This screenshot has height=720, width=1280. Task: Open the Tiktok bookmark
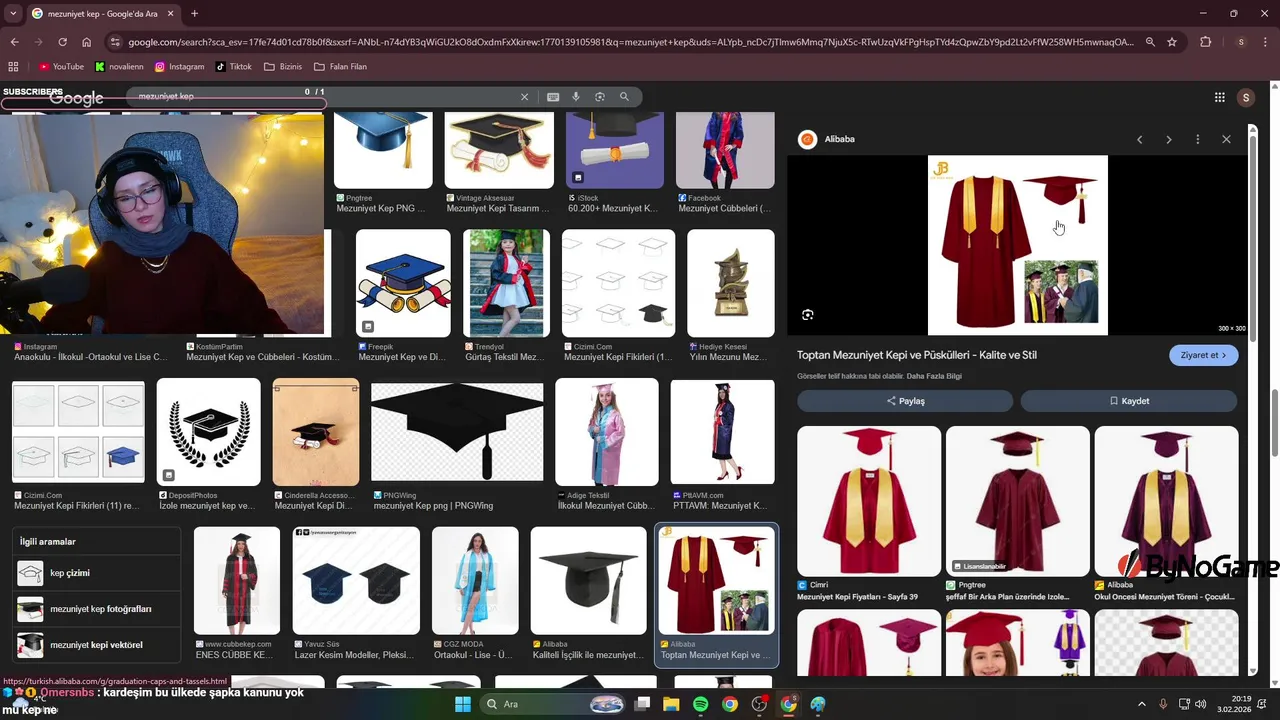234,67
